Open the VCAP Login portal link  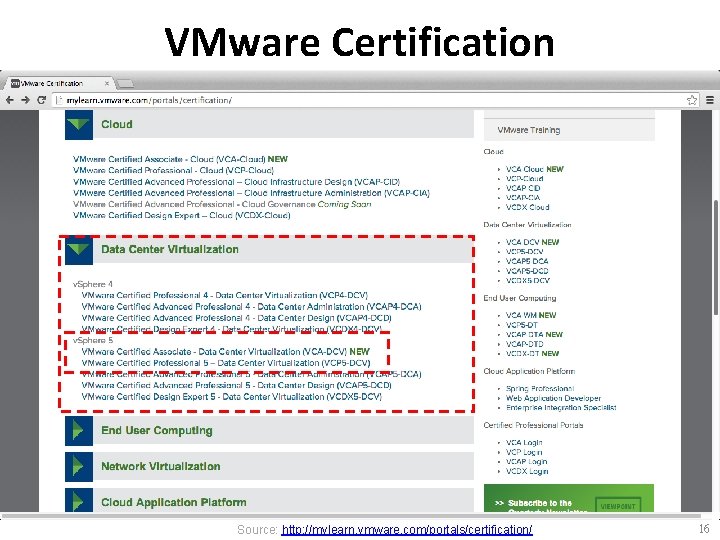[x=526, y=462]
